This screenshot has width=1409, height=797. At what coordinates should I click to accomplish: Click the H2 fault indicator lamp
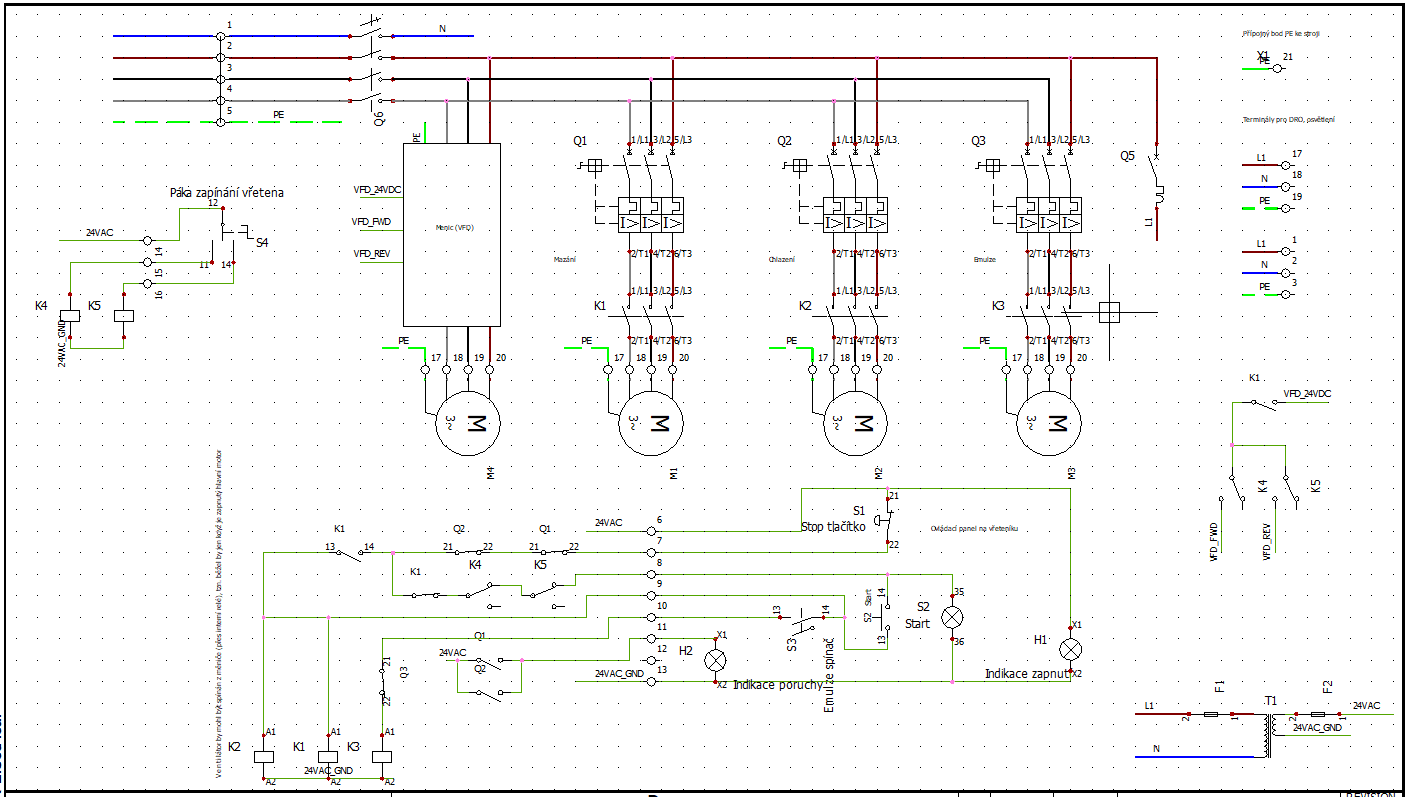pos(716,660)
